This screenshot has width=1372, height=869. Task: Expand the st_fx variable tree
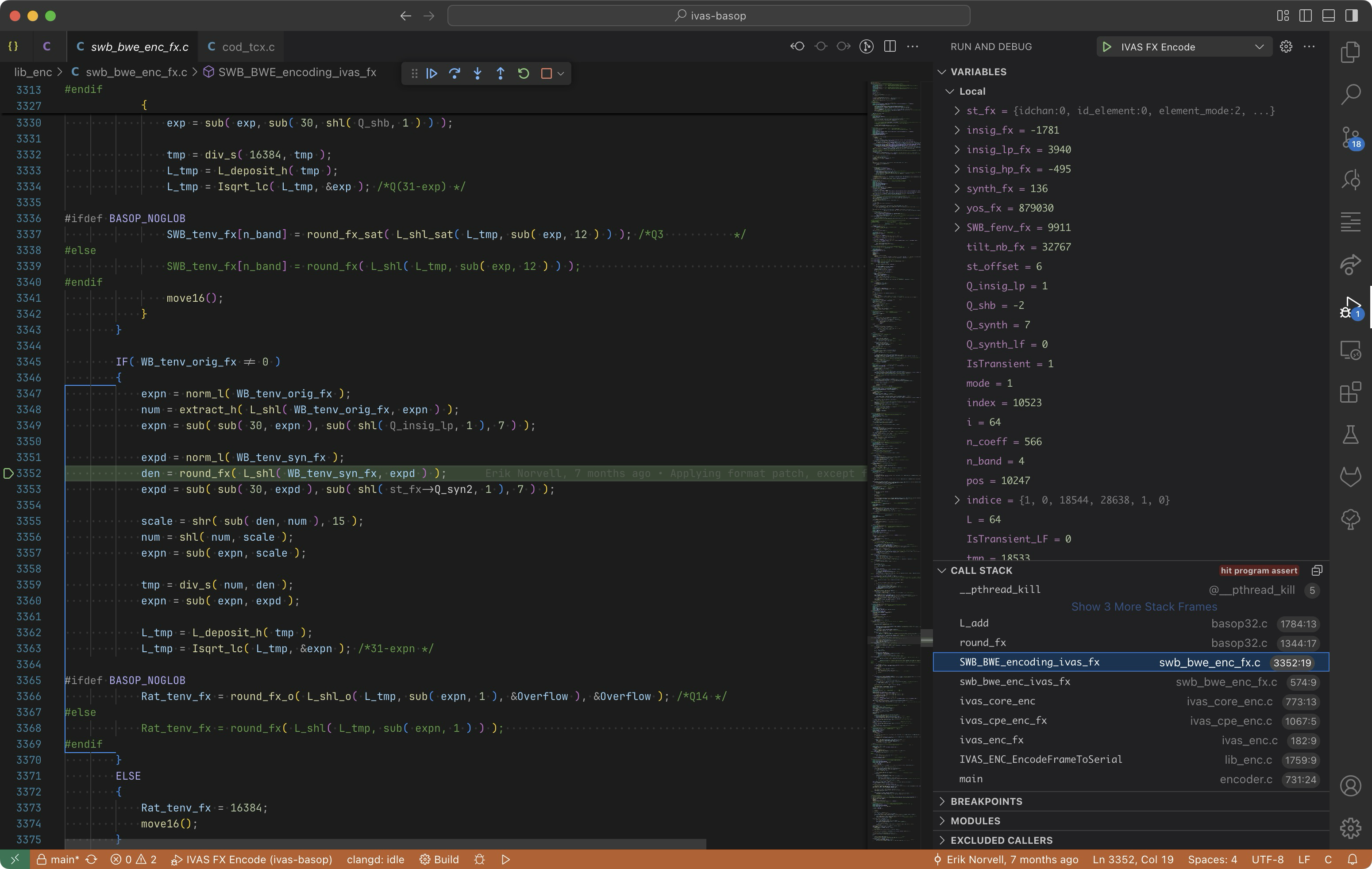click(x=957, y=111)
